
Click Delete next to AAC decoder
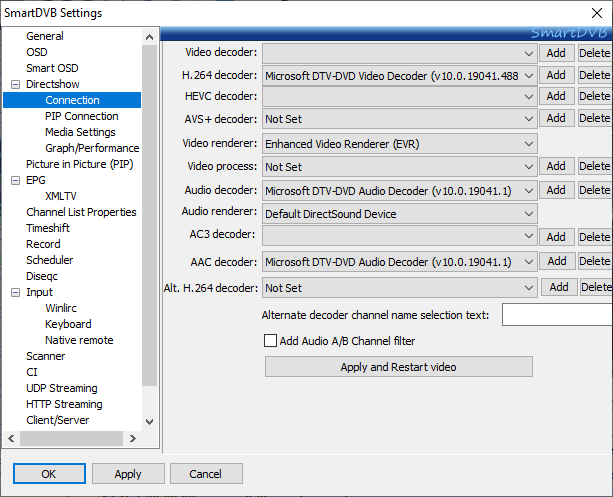pyautogui.click(x=595, y=261)
